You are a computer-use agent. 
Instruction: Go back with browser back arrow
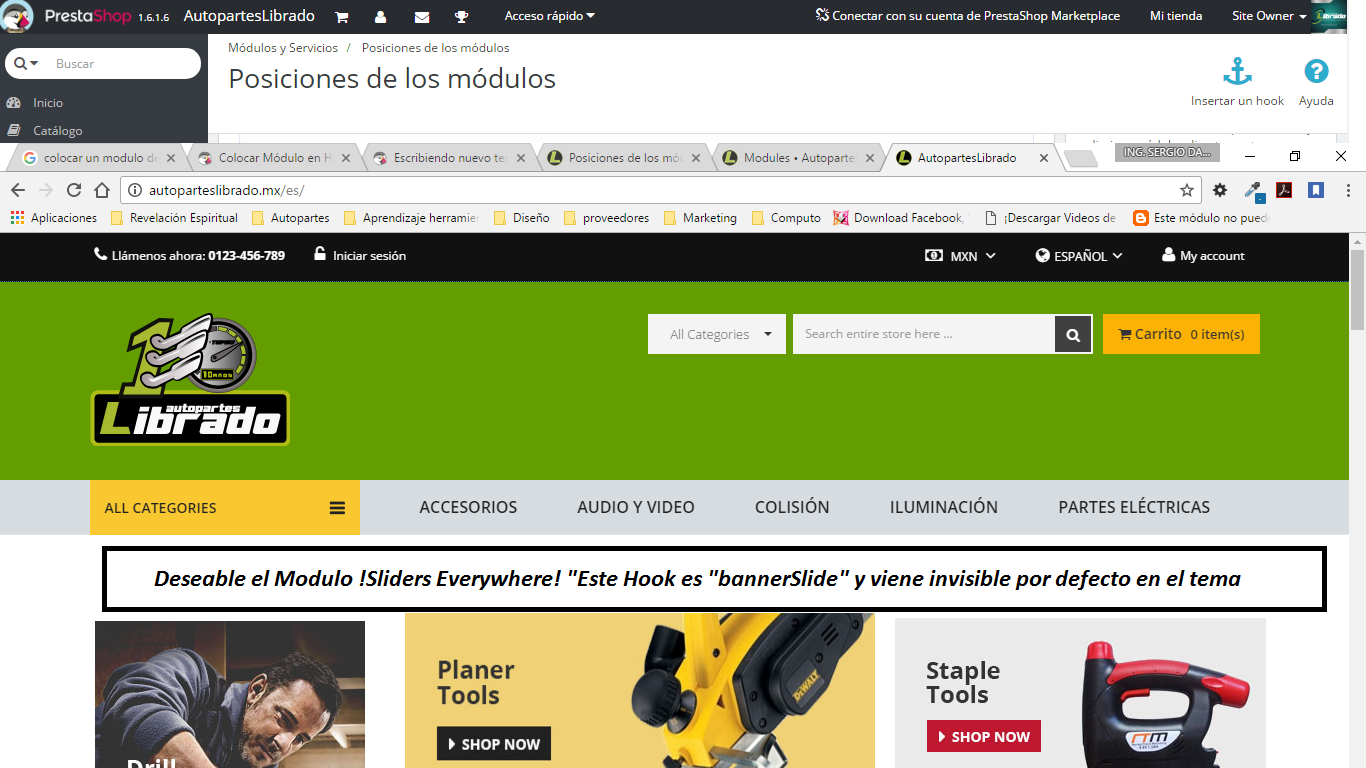coord(18,190)
